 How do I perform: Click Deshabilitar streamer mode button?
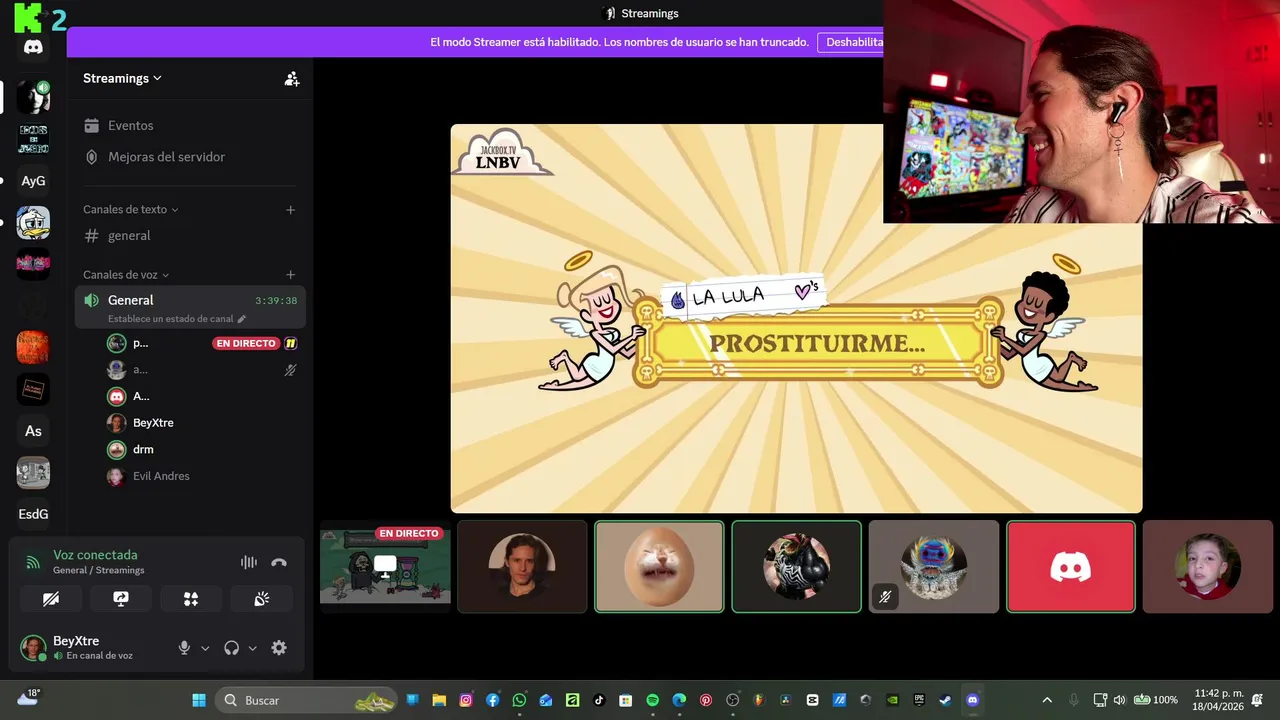[853, 42]
